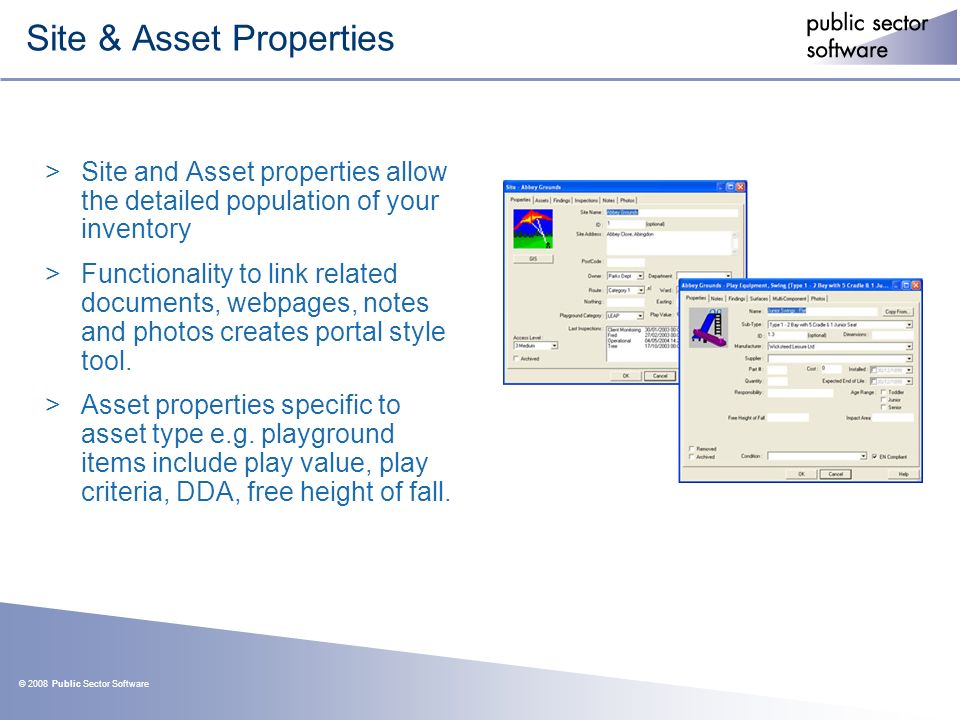Click Cancel in the Site window

click(660, 376)
